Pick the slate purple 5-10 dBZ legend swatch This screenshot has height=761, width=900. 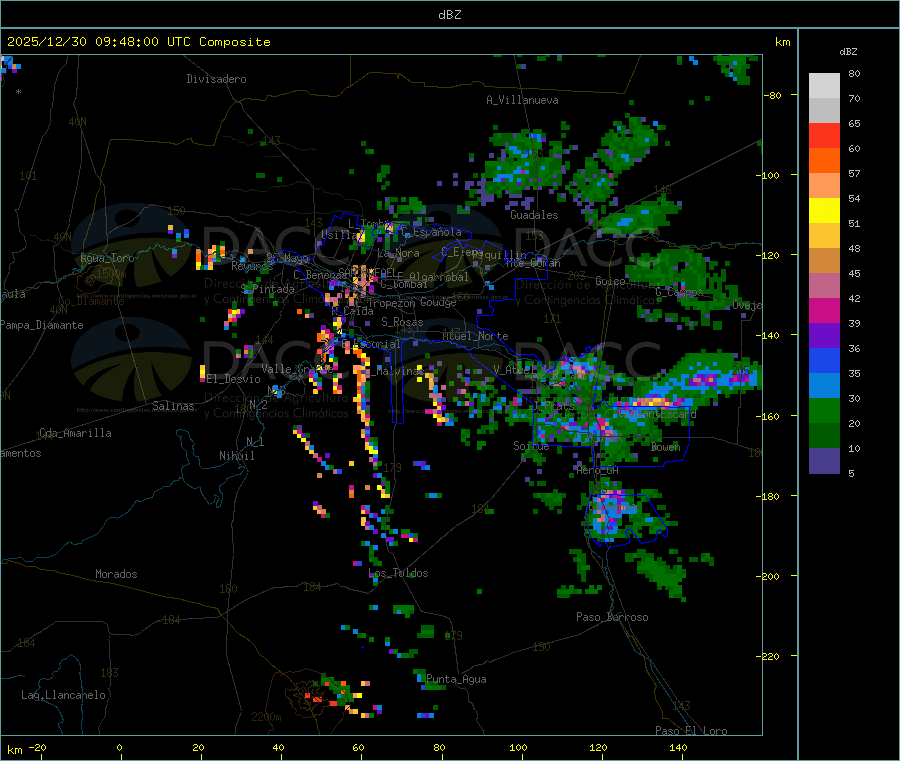[824, 461]
